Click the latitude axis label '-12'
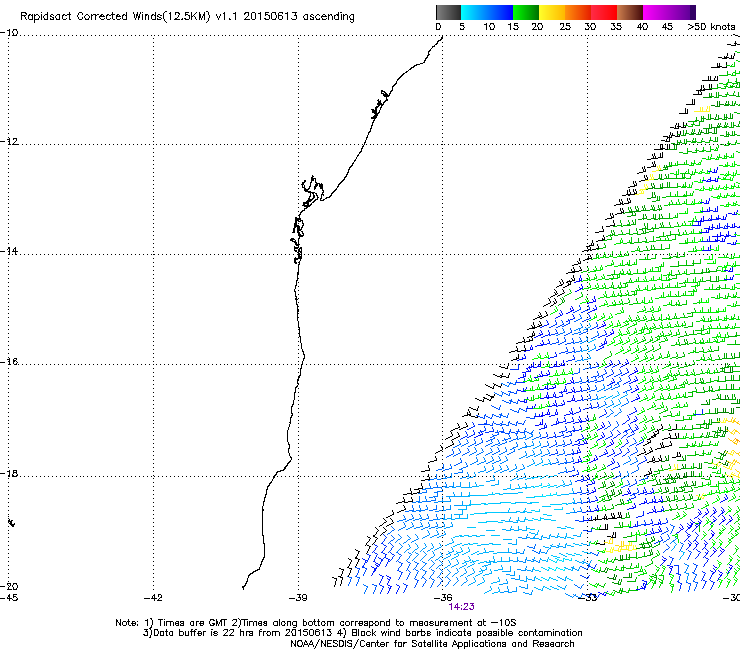The width and height of the screenshot is (740, 650). (9, 142)
